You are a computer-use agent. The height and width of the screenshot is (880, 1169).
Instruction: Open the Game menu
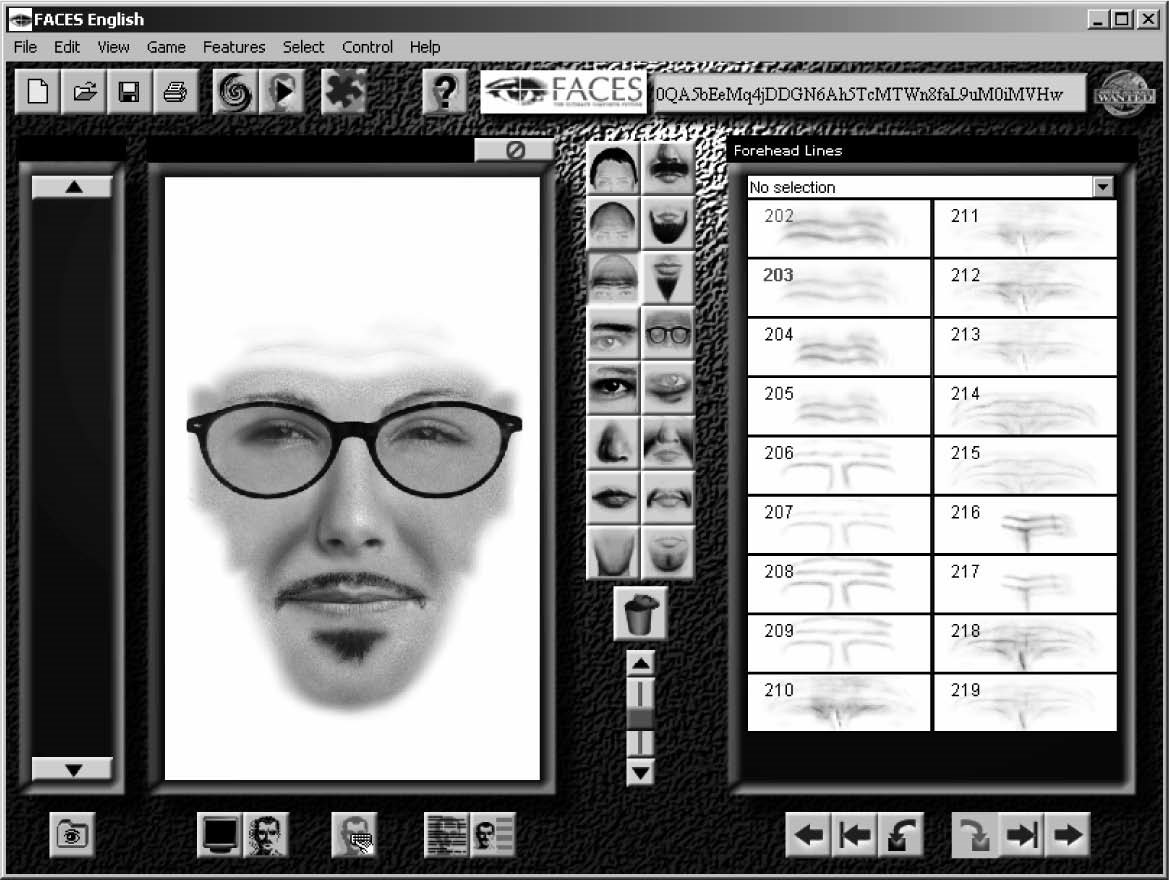click(166, 47)
